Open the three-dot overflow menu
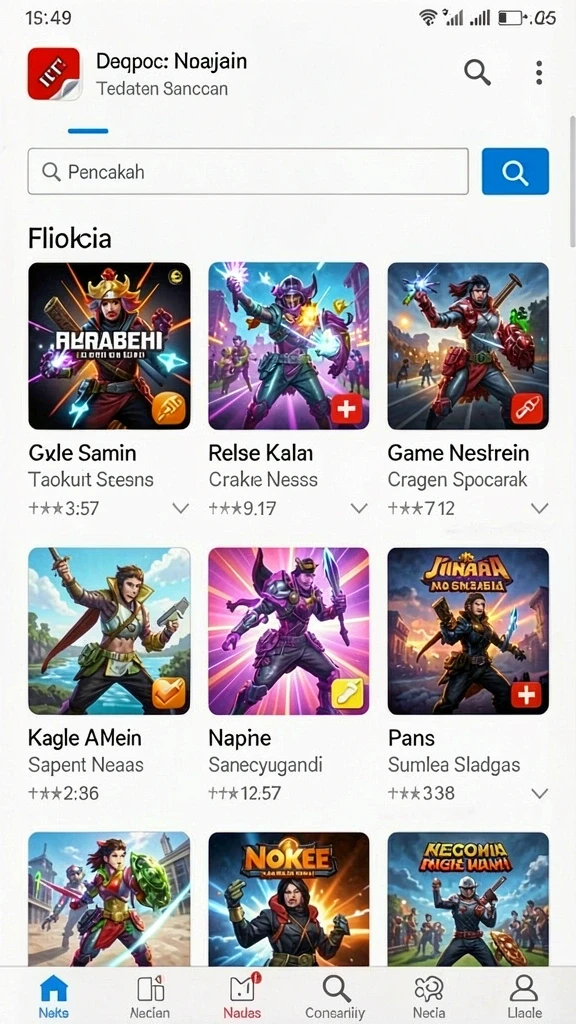This screenshot has height=1024, width=576. pyautogui.click(x=539, y=72)
